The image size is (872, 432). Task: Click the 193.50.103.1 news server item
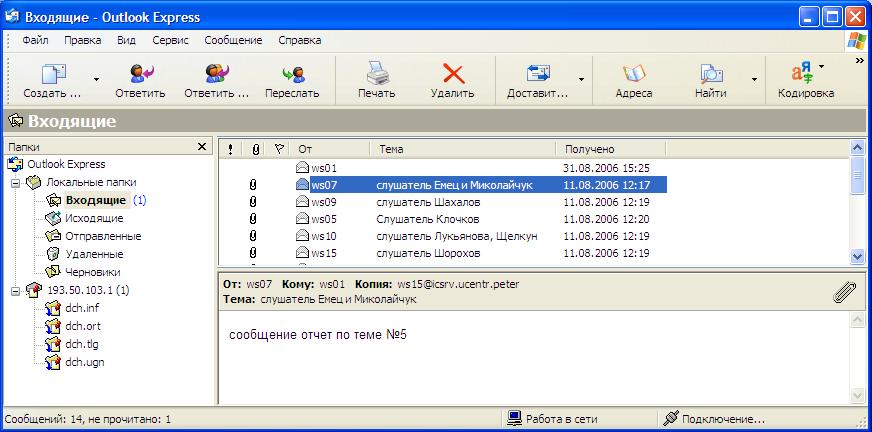click(88, 290)
